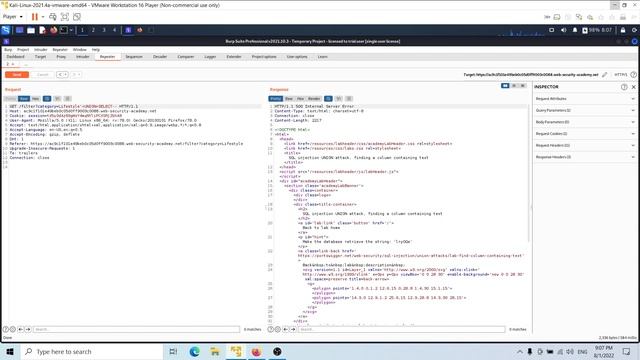Expand Response Headers section
This screenshot has width=640, height=360.
tap(585, 157)
